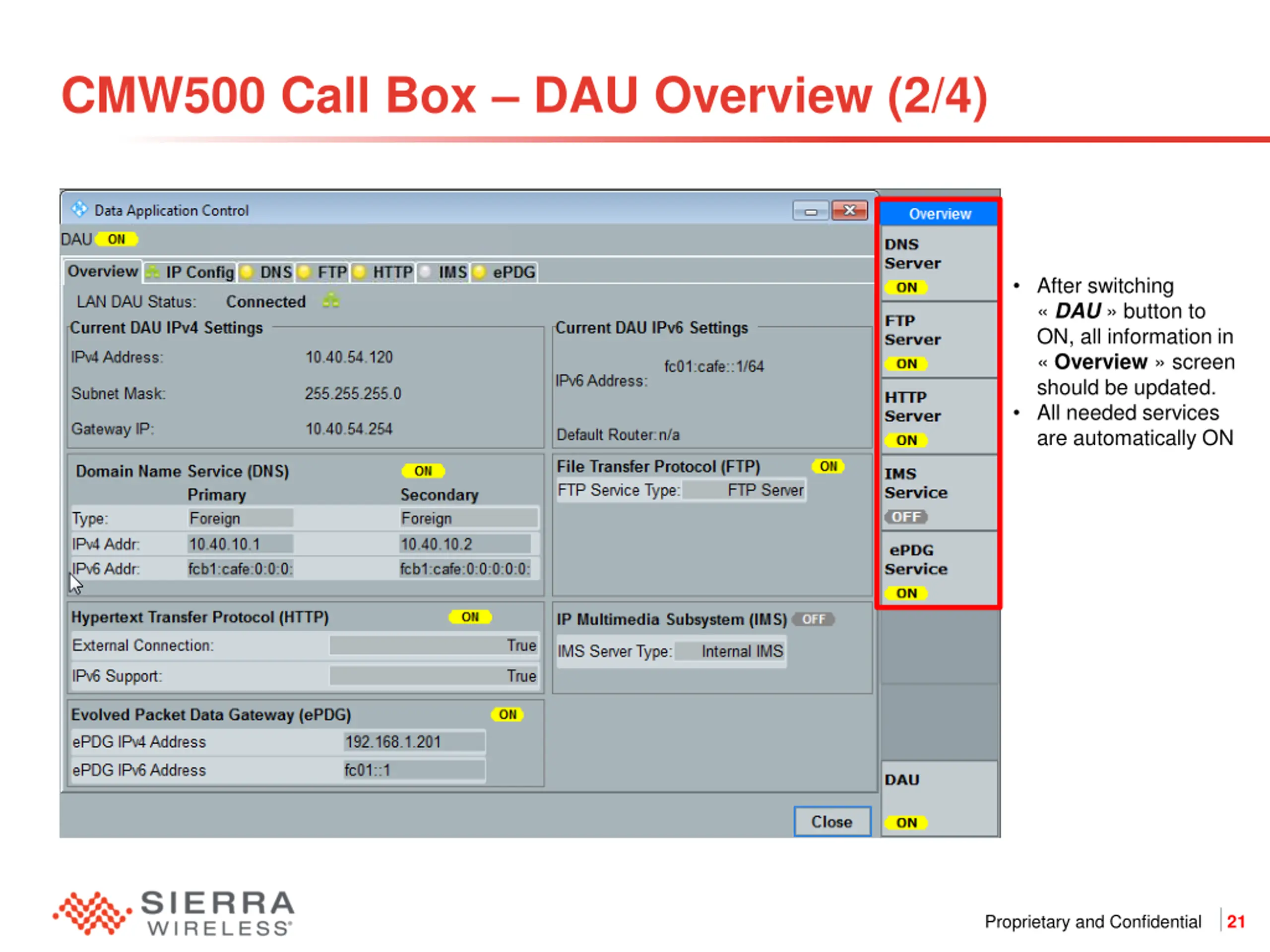
Task: Toggle Hypertext Transfer Protocol (HTTP) ON switch
Action: point(470,617)
